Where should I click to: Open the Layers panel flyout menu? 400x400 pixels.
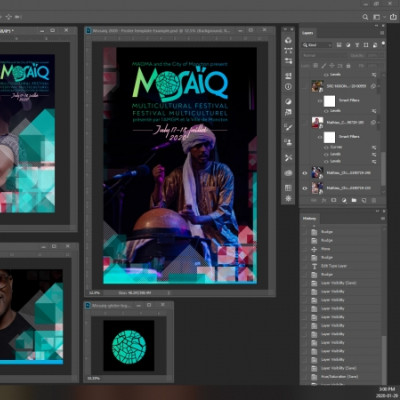[382, 33]
